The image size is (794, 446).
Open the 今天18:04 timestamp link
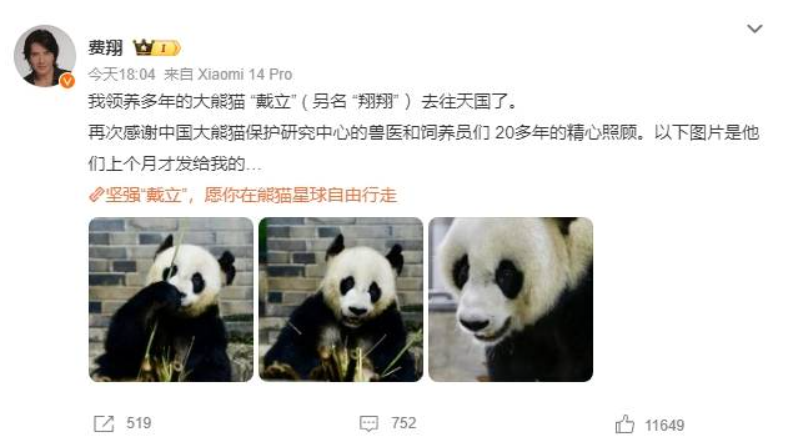[122, 74]
